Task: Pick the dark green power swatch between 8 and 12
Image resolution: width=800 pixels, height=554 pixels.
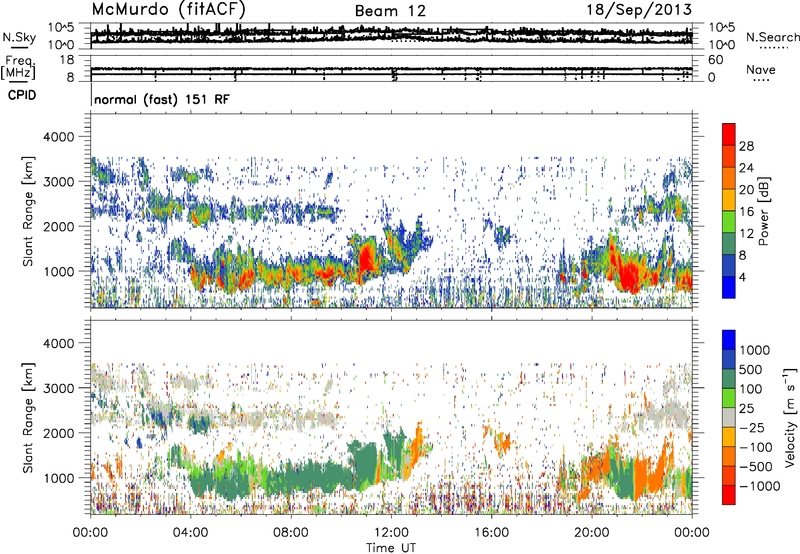Action: (729, 244)
